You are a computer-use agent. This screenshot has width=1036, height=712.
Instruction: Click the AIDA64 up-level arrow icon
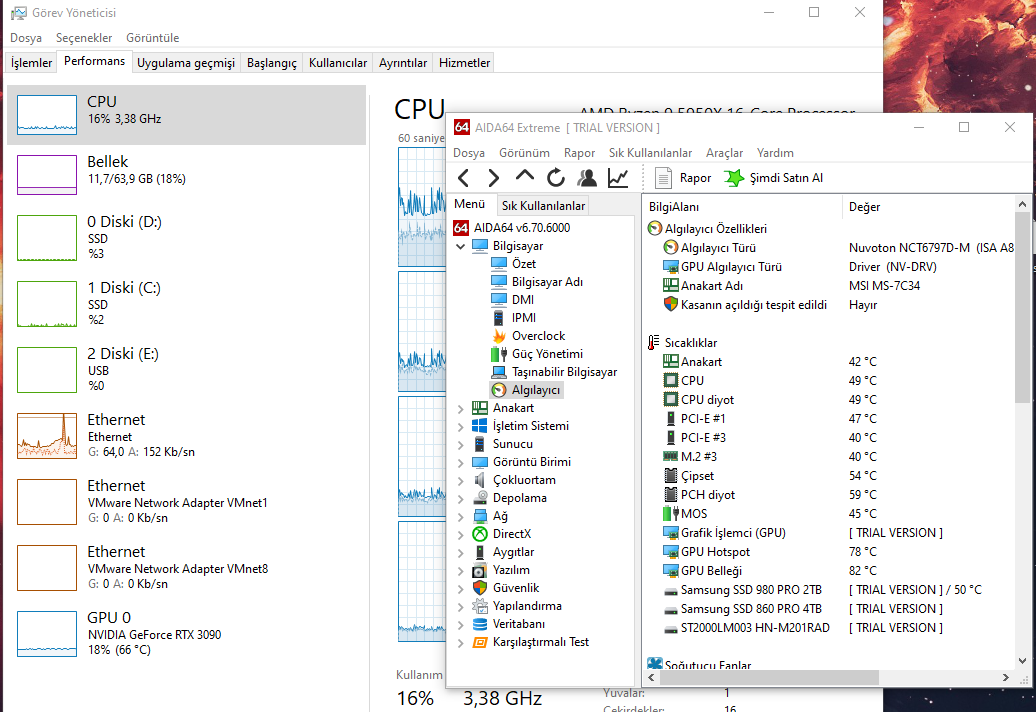pos(525,176)
